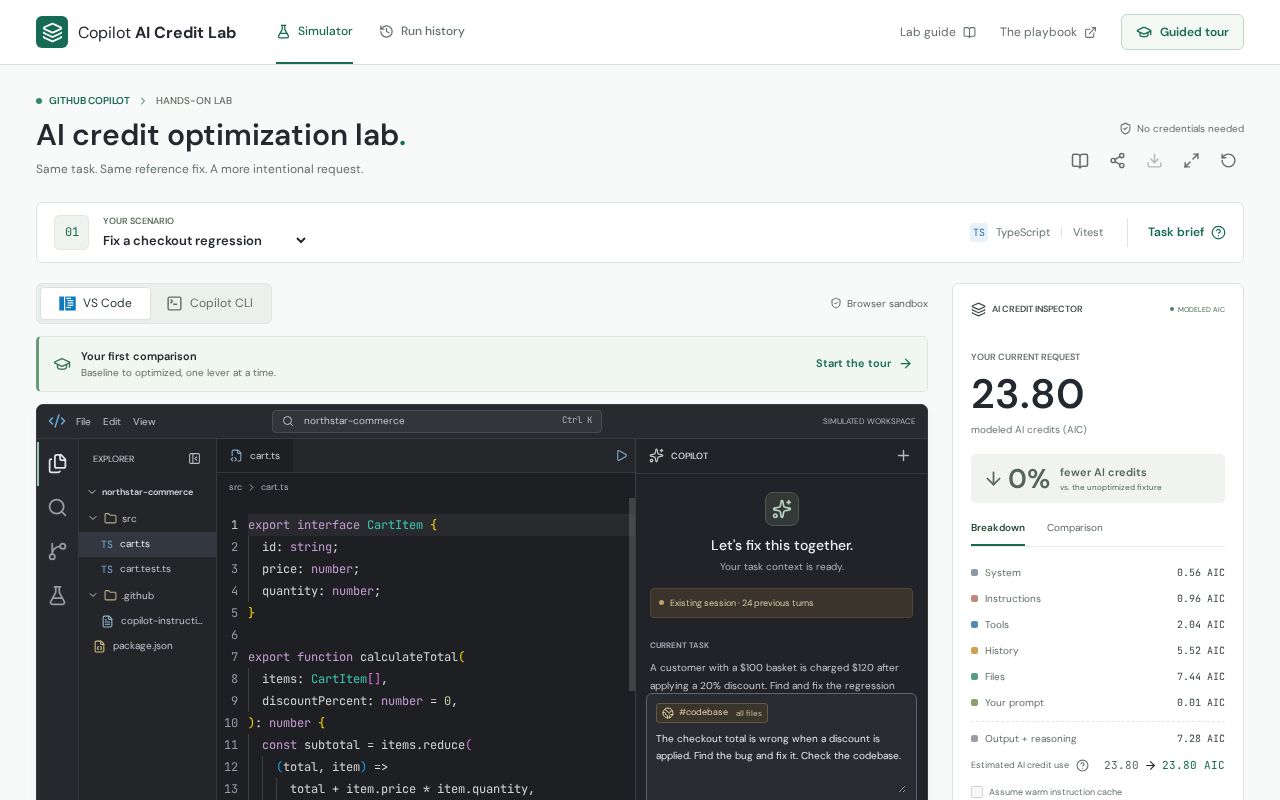Click the Guided tour button
Screen dimensions: 1280x800
[x=1182, y=32]
